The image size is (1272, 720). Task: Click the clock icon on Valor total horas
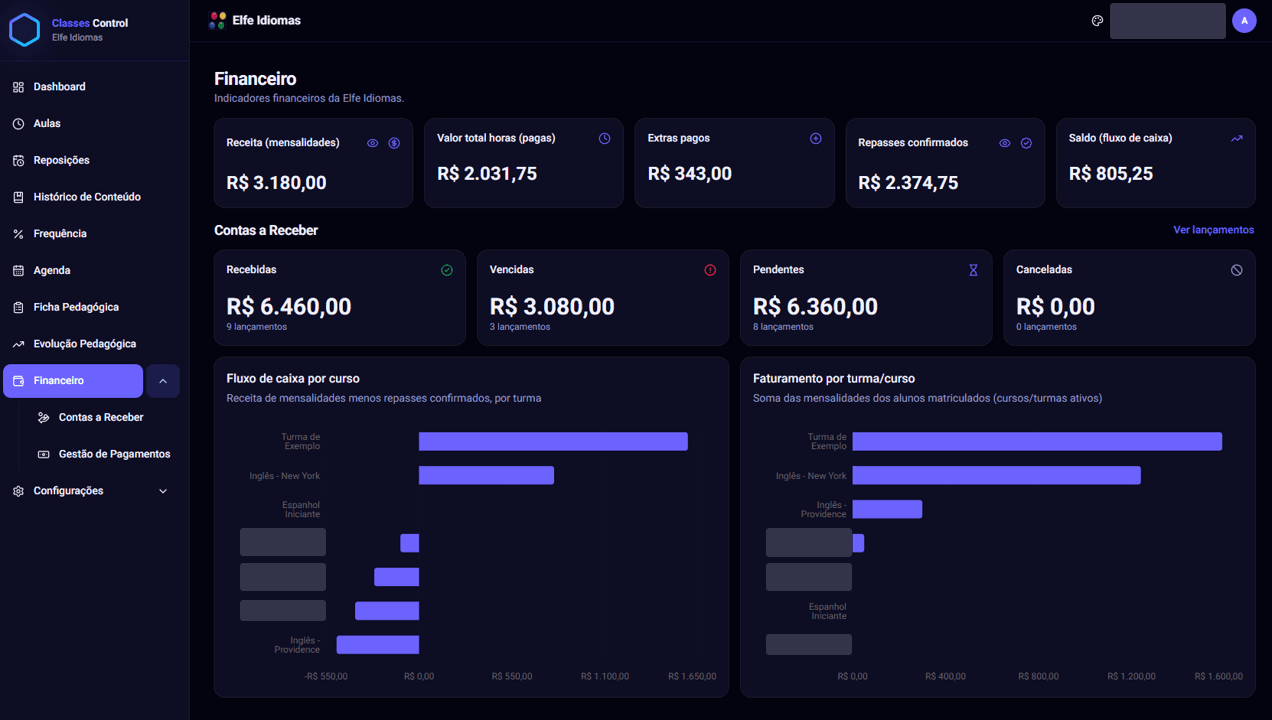pos(604,139)
